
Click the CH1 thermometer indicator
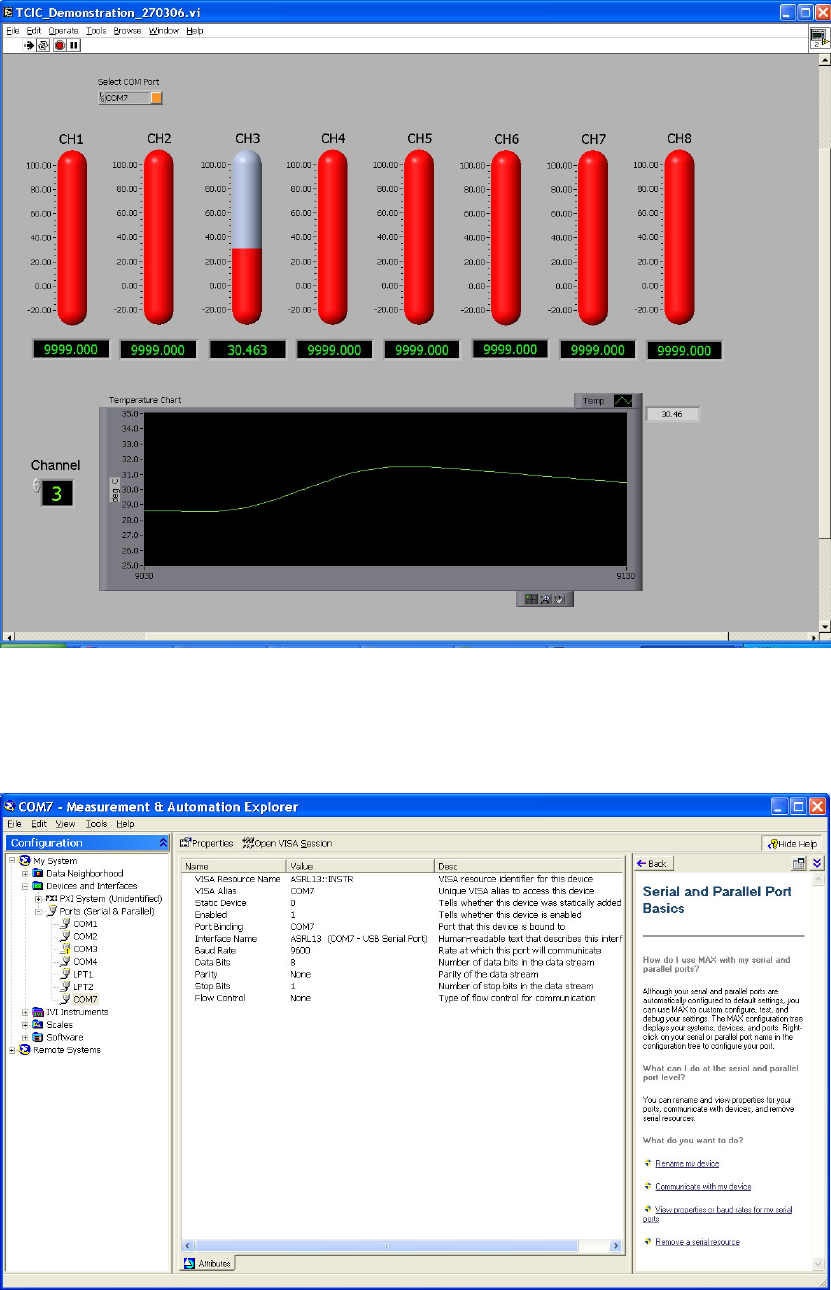pos(72,238)
